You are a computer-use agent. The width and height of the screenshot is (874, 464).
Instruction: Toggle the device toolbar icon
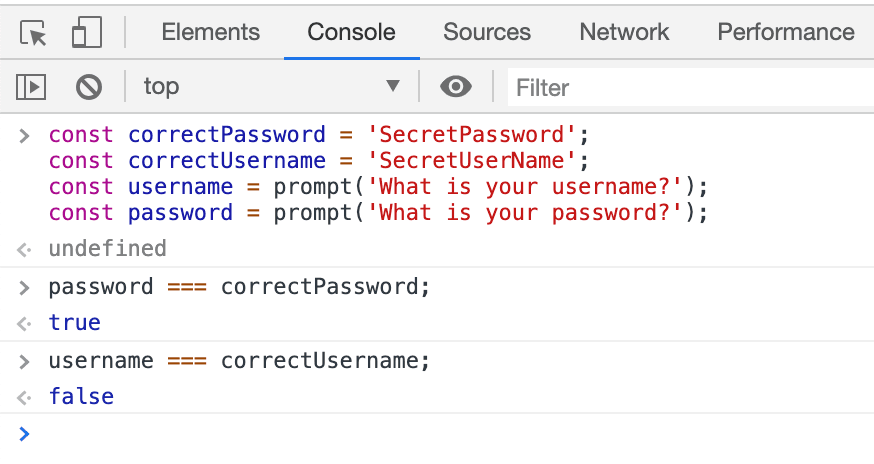click(86, 33)
